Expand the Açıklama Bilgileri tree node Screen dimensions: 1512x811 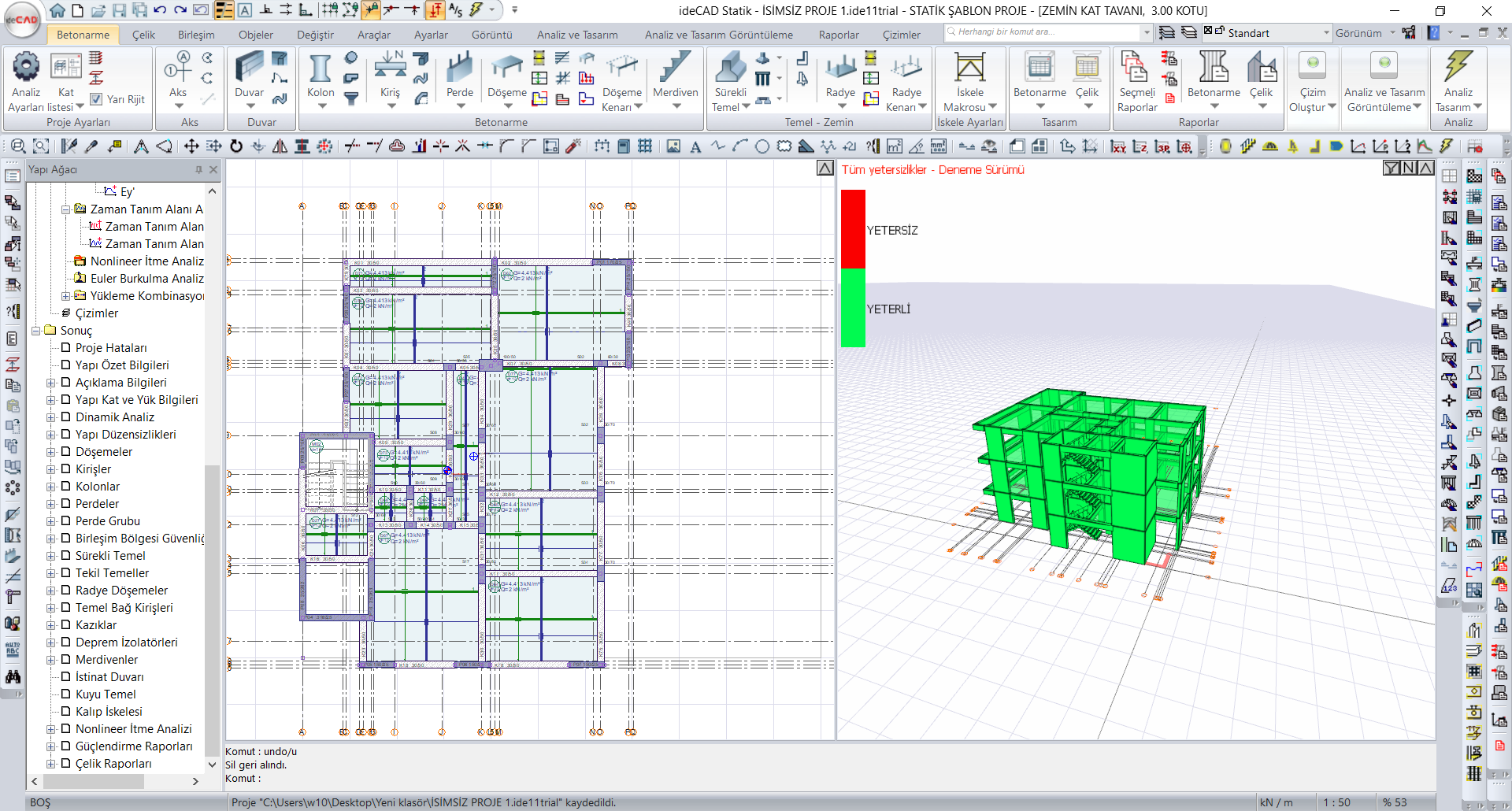50,383
